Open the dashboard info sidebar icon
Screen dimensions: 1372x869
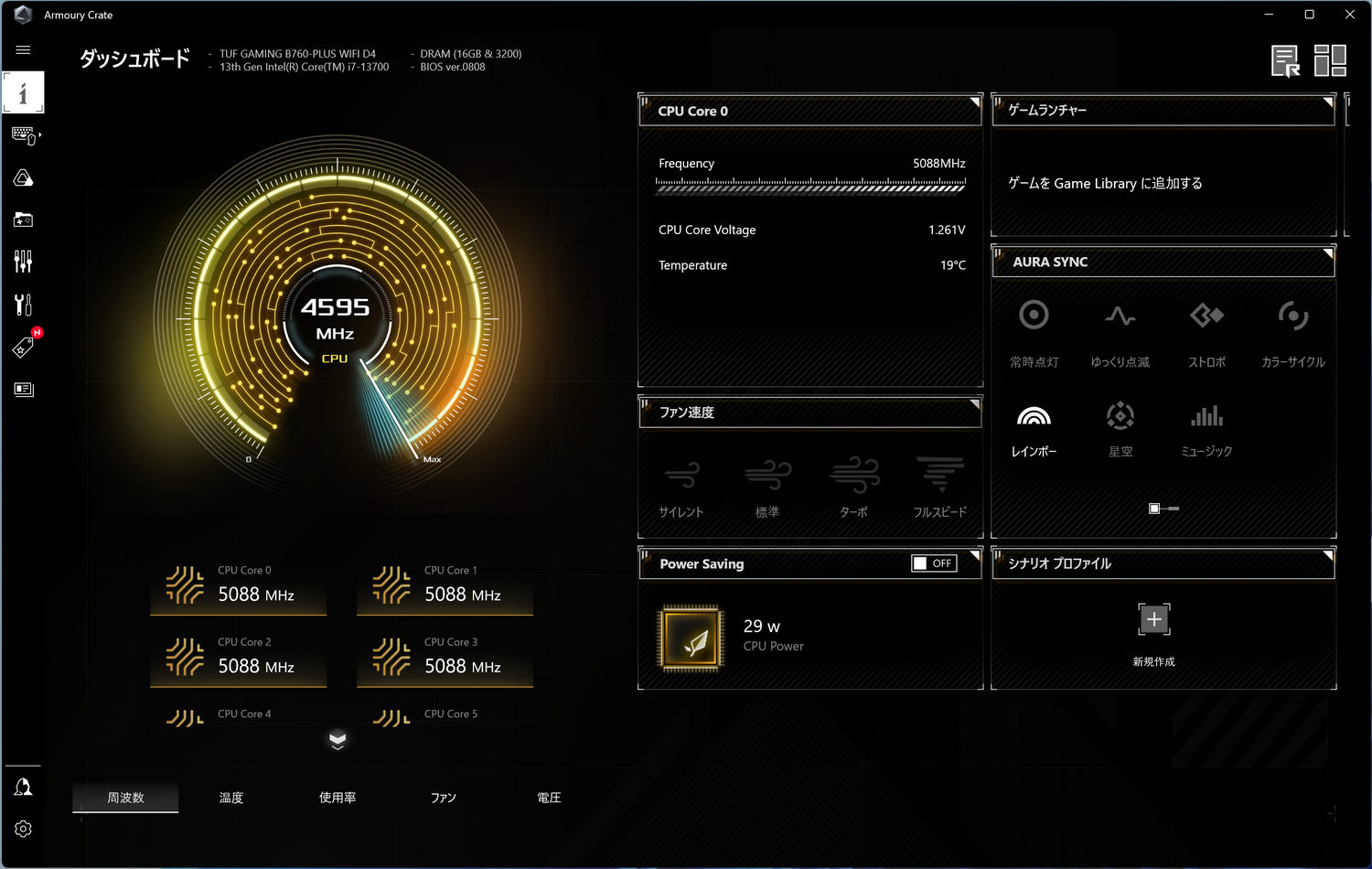24,92
